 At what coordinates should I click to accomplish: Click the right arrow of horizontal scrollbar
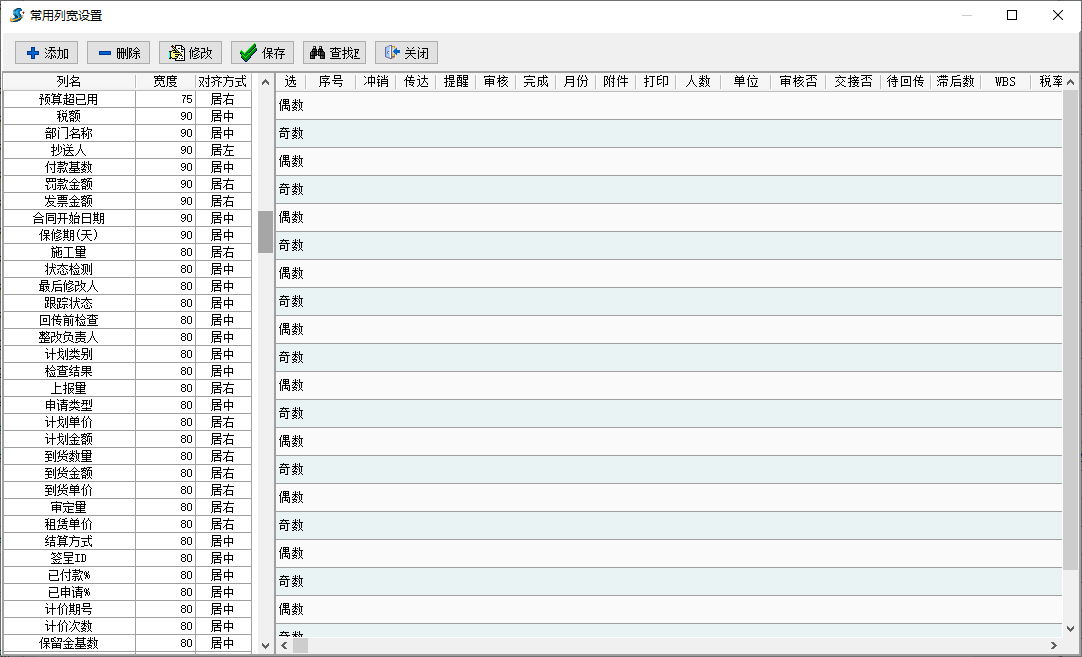point(1054,646)
